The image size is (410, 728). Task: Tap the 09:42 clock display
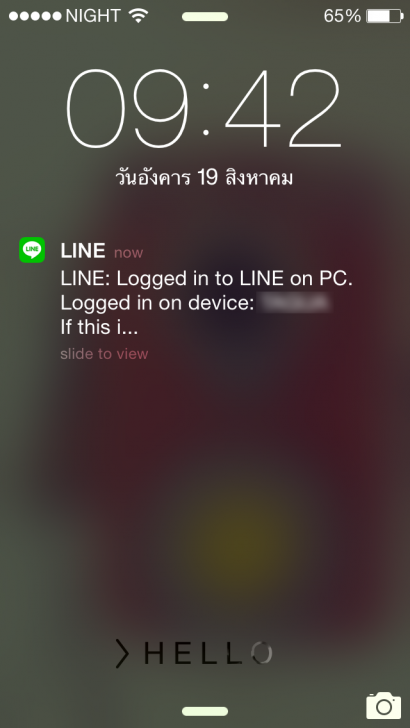204,109
